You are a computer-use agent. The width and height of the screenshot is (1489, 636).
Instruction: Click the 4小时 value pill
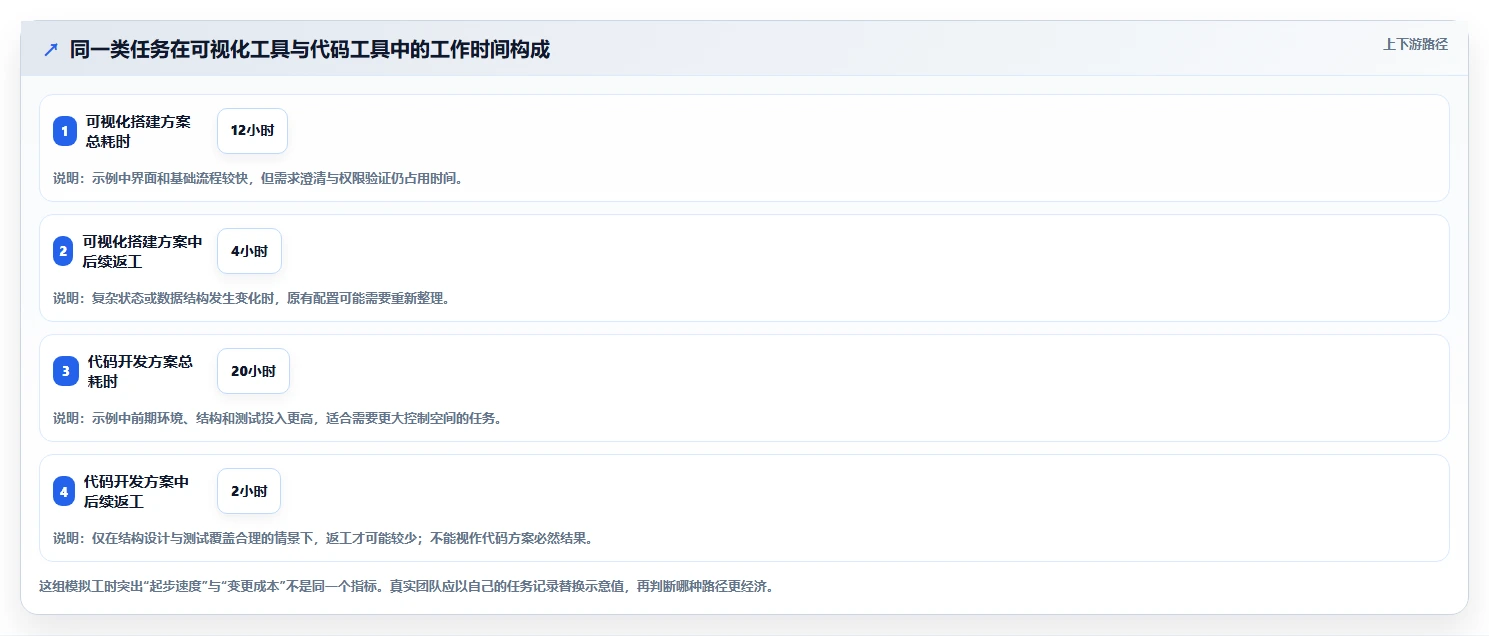tap(249, 251)
